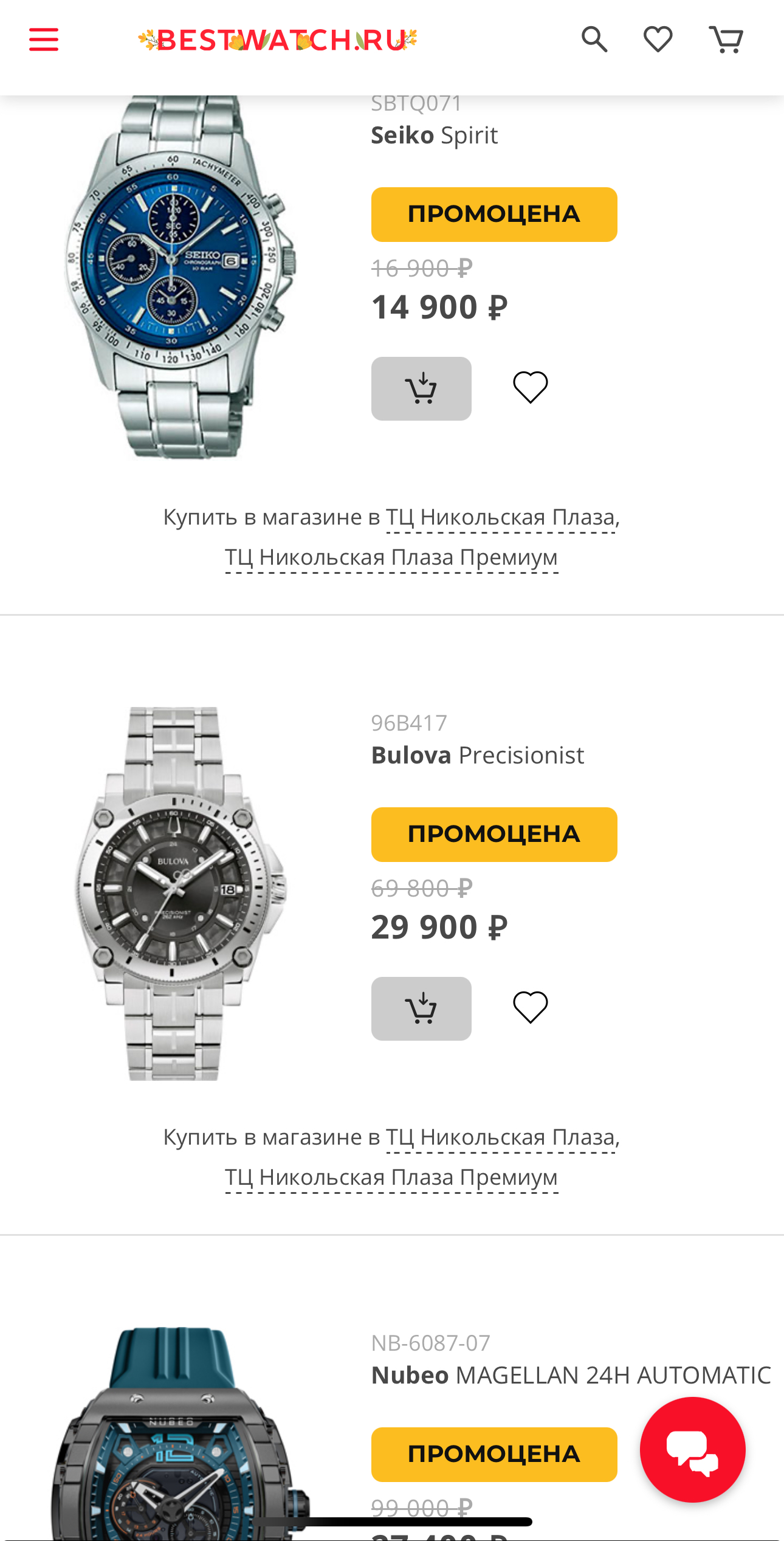Open the wishlist from the header

pos(657,38)
